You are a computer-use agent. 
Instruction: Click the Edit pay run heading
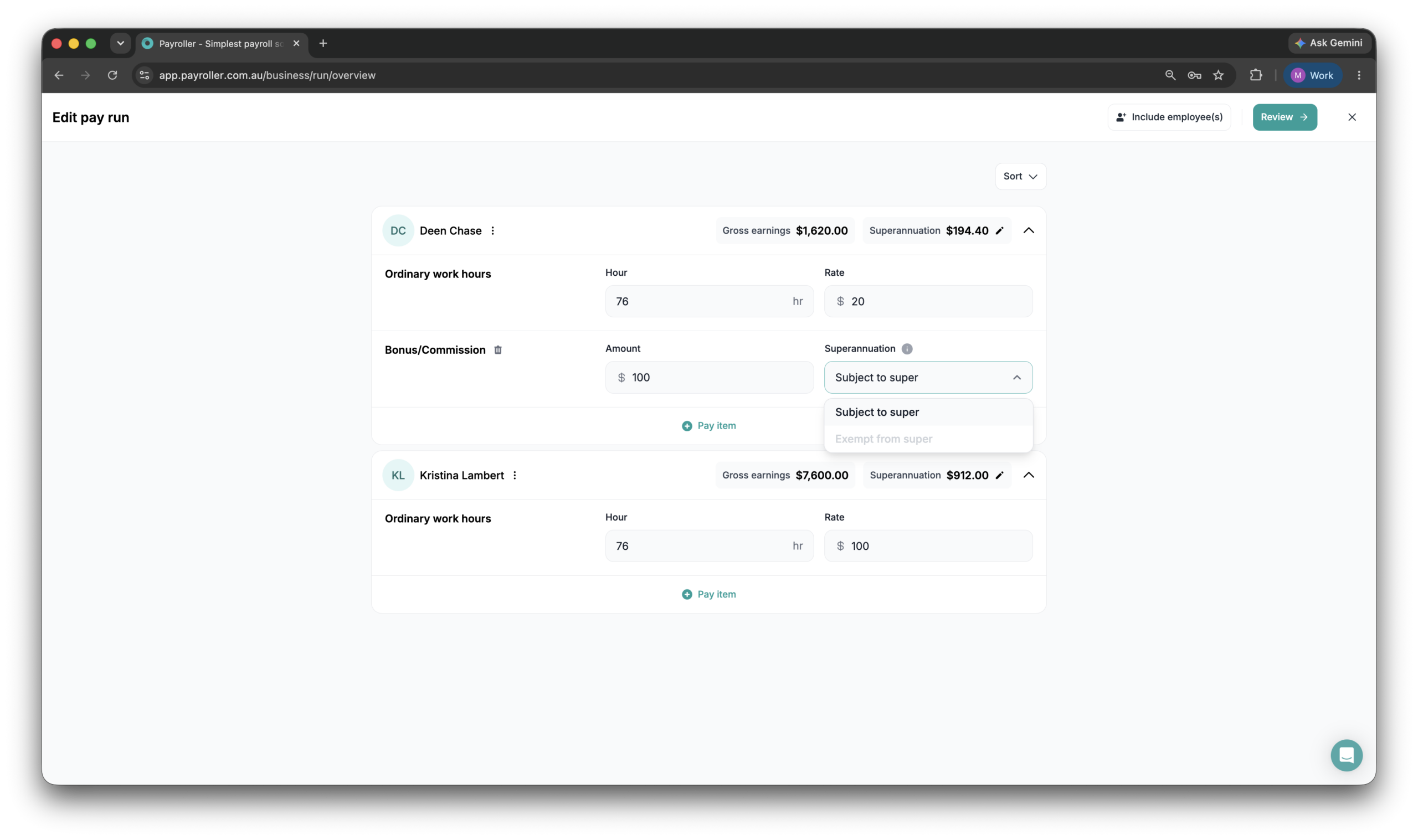point(91,117)
